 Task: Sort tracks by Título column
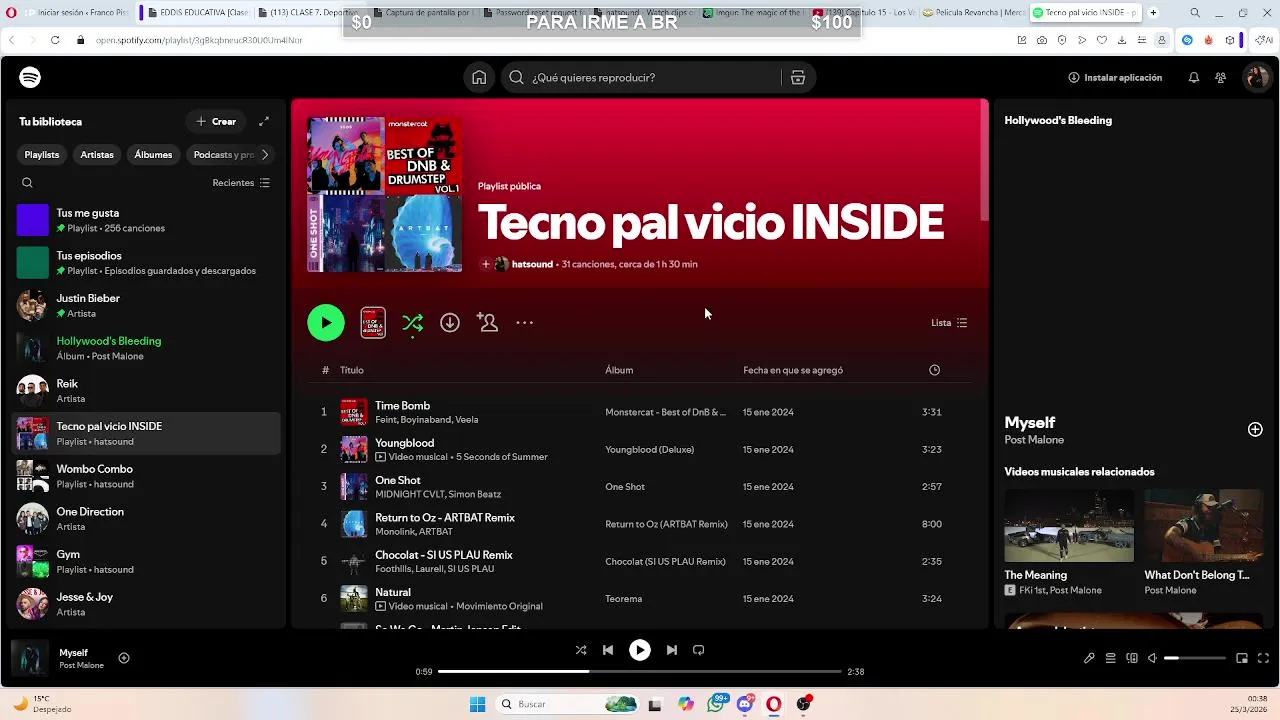352,370
